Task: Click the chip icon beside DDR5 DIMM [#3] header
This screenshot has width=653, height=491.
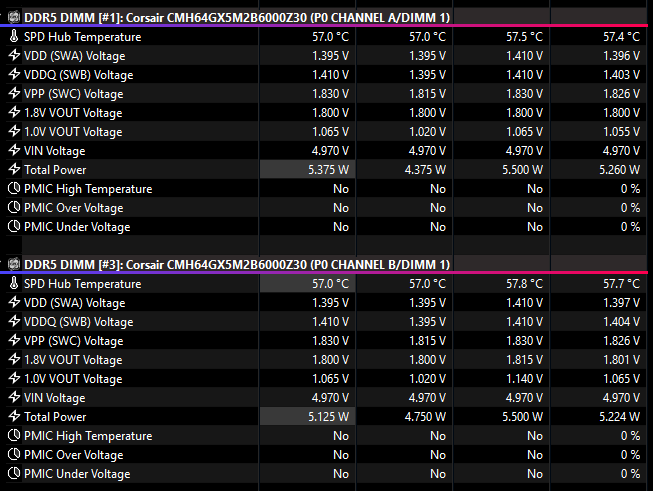Action: pyautogui.click(x=14, y=264)
